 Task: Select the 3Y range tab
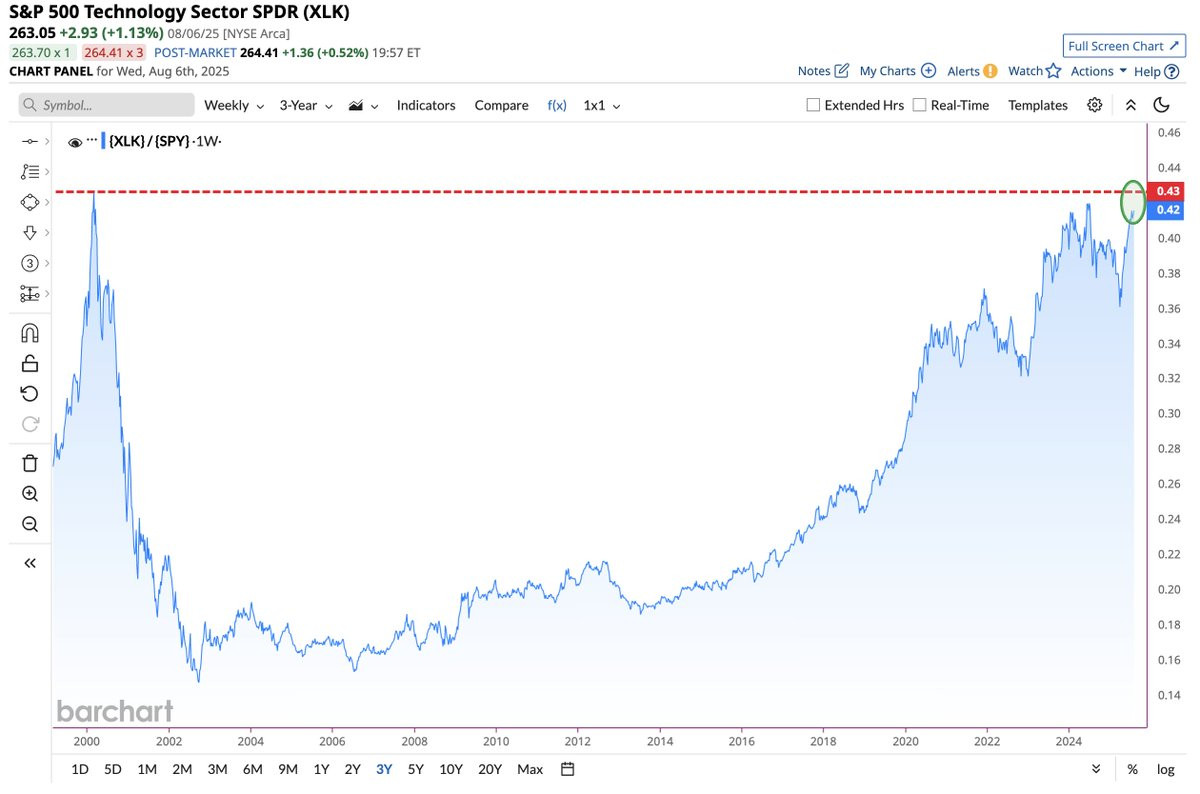coord(384,769)
